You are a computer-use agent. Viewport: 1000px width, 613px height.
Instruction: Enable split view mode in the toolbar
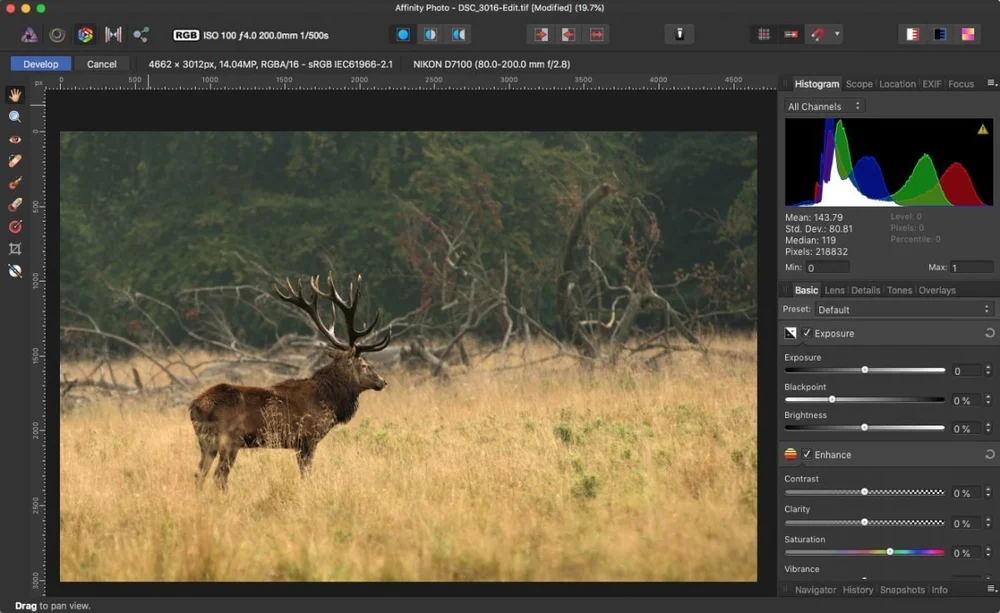click(430, 33)
